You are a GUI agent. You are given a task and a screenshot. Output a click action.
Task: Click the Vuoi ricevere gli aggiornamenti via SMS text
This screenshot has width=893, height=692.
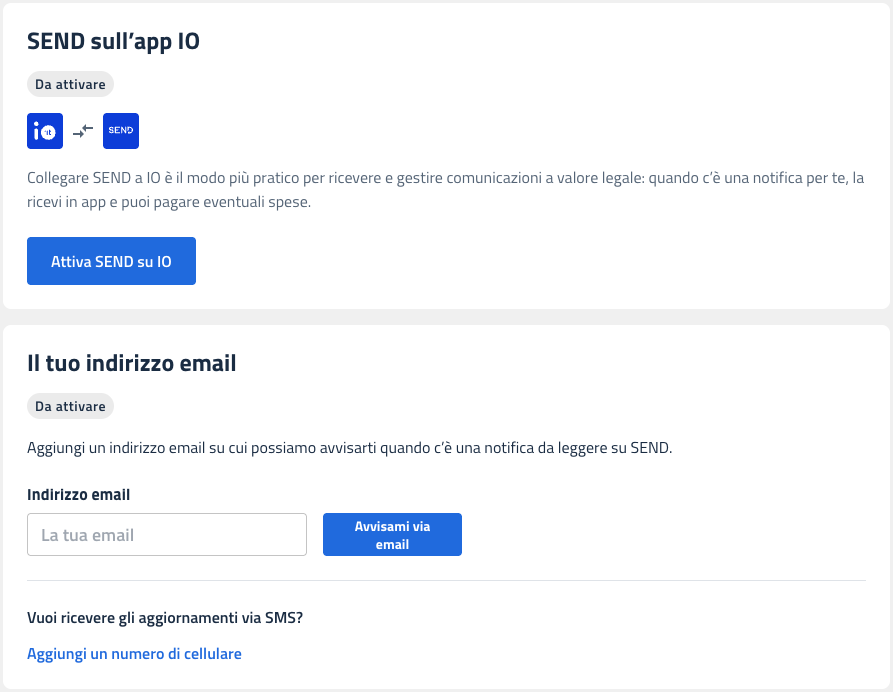tap(165, 618)
